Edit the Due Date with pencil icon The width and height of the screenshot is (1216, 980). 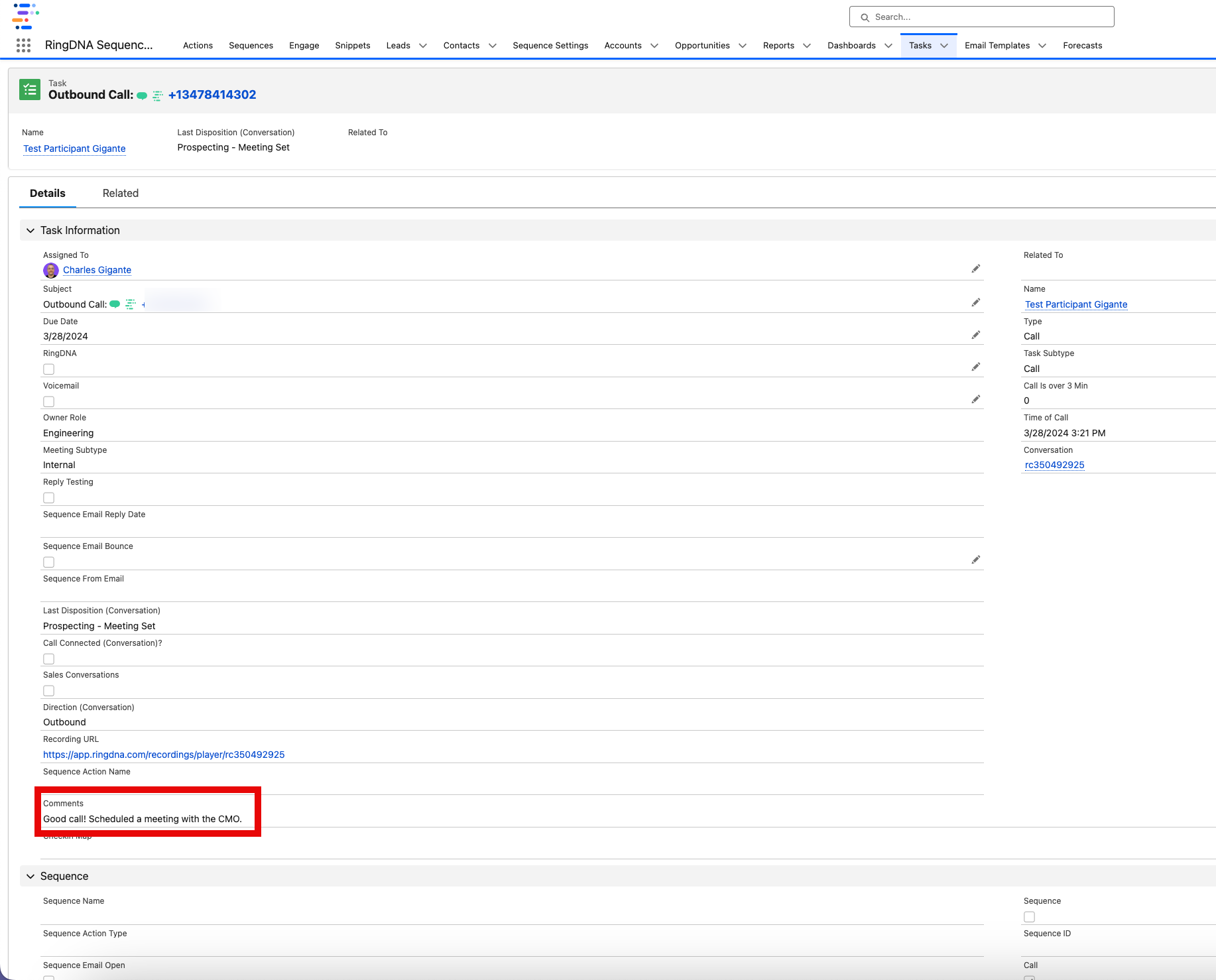975,335
